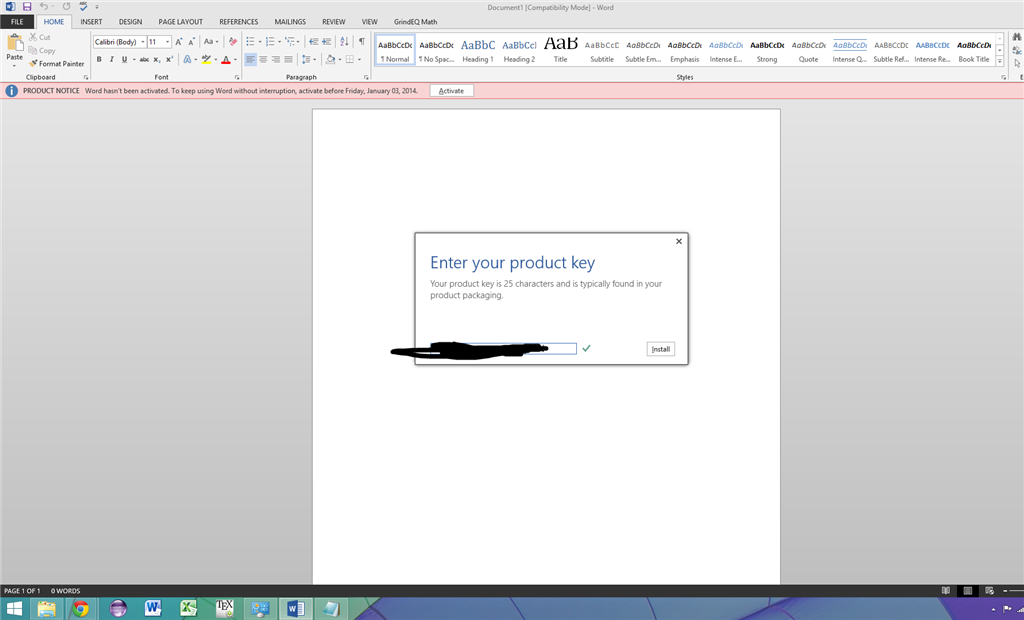
Task: Open Chrome from the taskbar
Action: pos(81,609)
